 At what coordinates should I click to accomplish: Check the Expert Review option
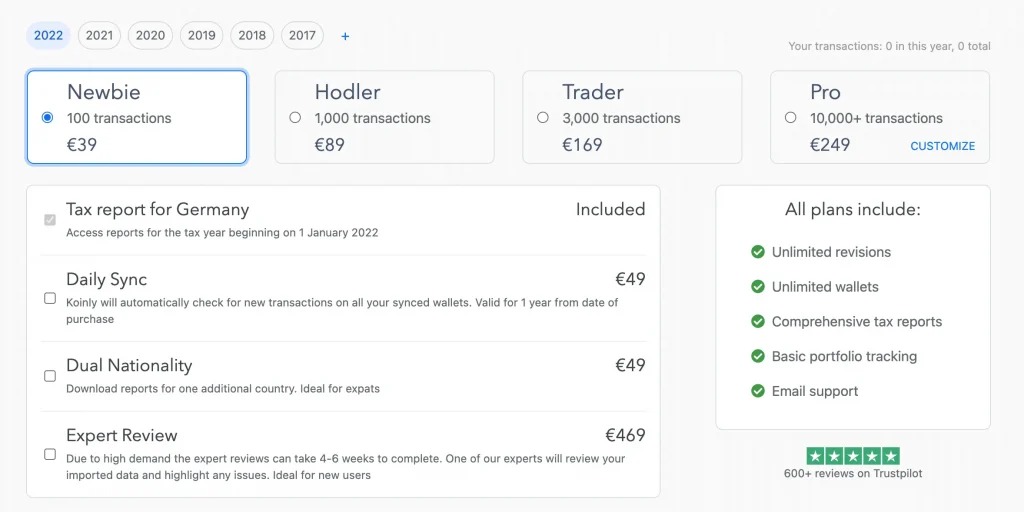[50, 454]
